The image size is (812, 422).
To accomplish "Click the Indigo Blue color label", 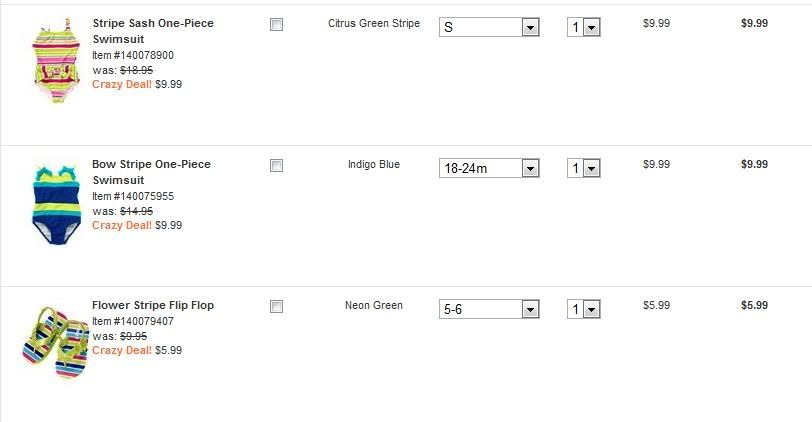I will (374, 164).
